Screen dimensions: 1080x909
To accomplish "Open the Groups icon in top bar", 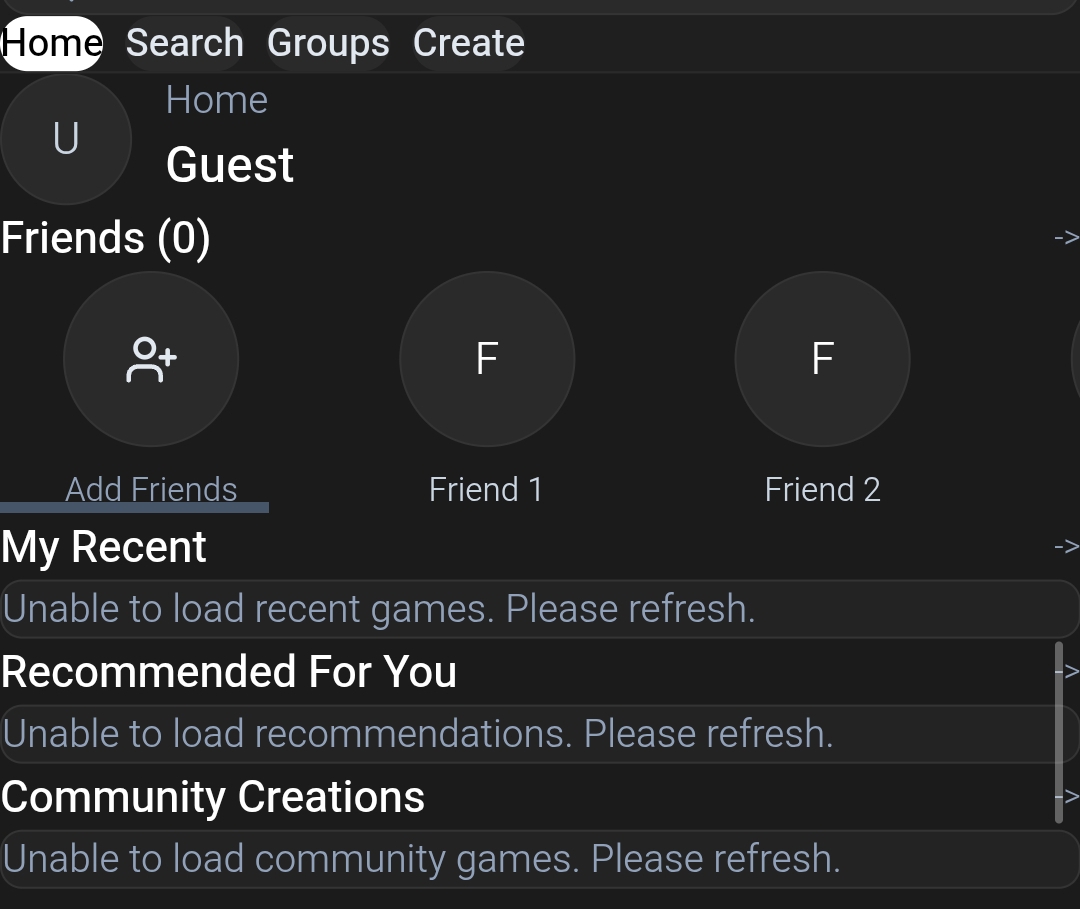I will pos(328,42).
